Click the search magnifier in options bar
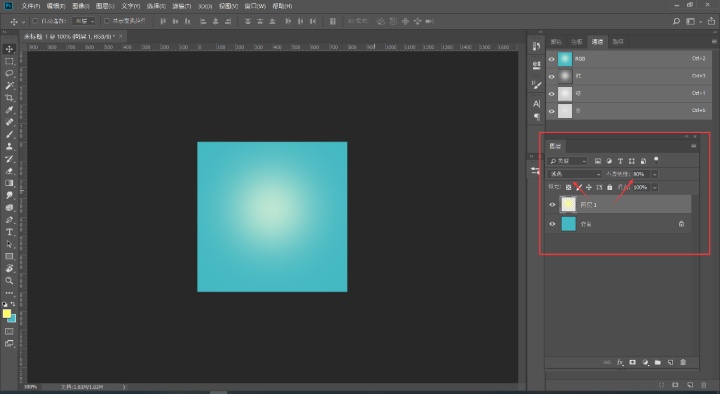Screen dimensions: 720x394 (x=676, y=21)
